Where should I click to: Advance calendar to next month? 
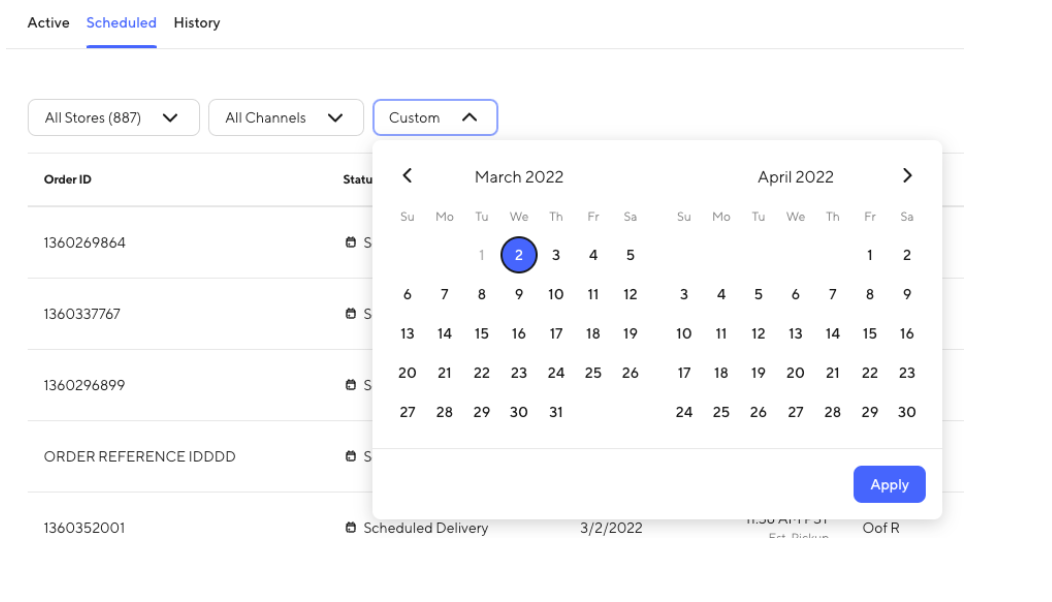(x=907, y=176)
